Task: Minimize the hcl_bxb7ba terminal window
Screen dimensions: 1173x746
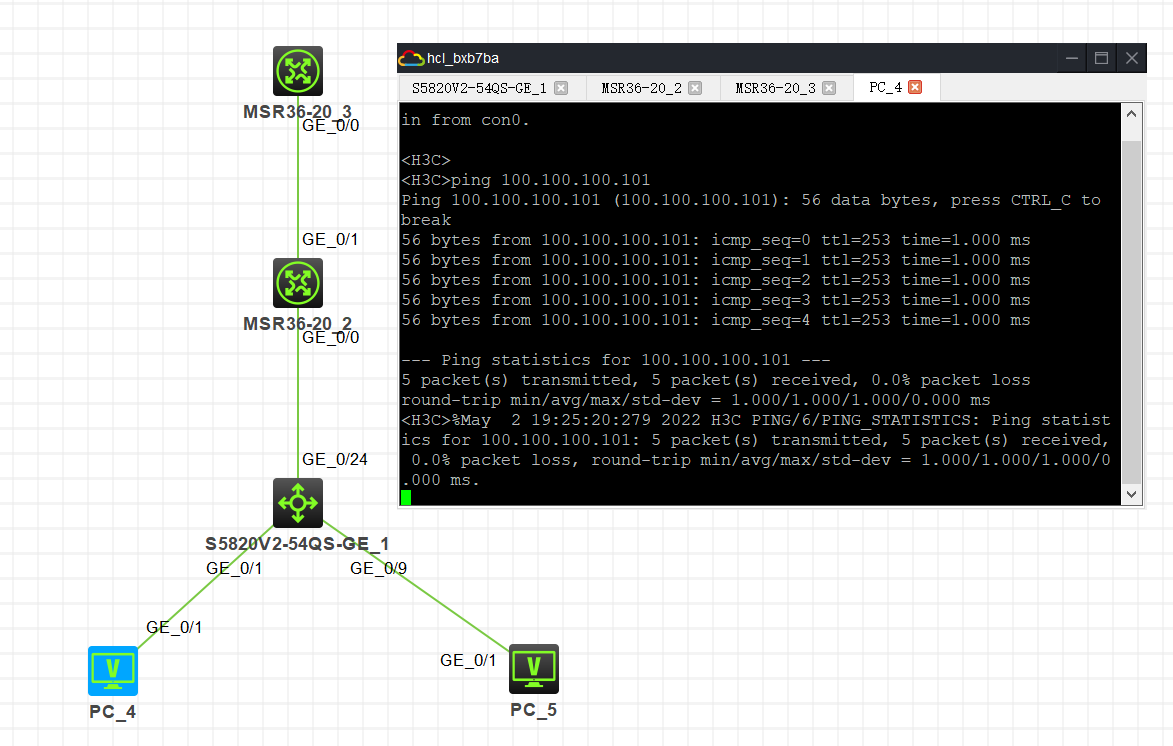Action: [1071, 58]
